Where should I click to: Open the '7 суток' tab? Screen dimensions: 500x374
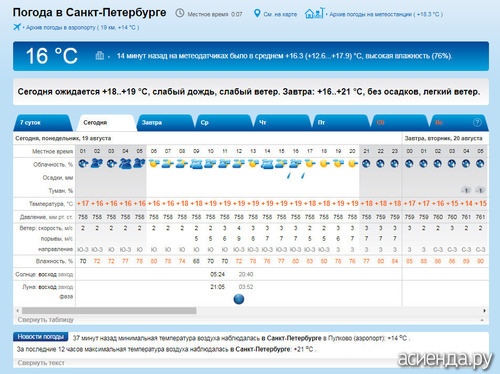(x=43, y=123)
